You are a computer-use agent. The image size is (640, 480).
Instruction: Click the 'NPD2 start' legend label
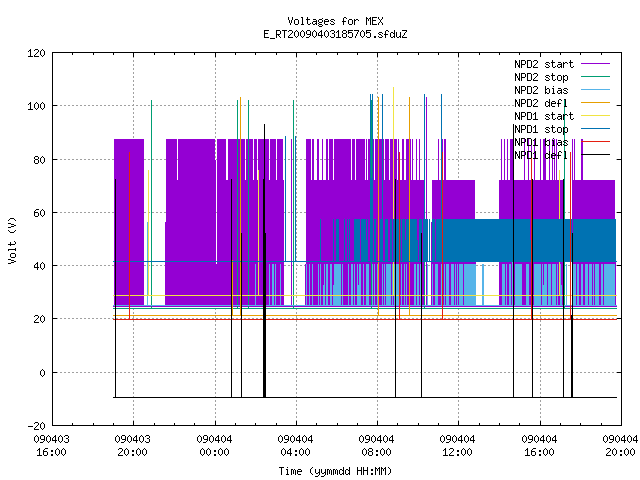(x=544, y=64)
